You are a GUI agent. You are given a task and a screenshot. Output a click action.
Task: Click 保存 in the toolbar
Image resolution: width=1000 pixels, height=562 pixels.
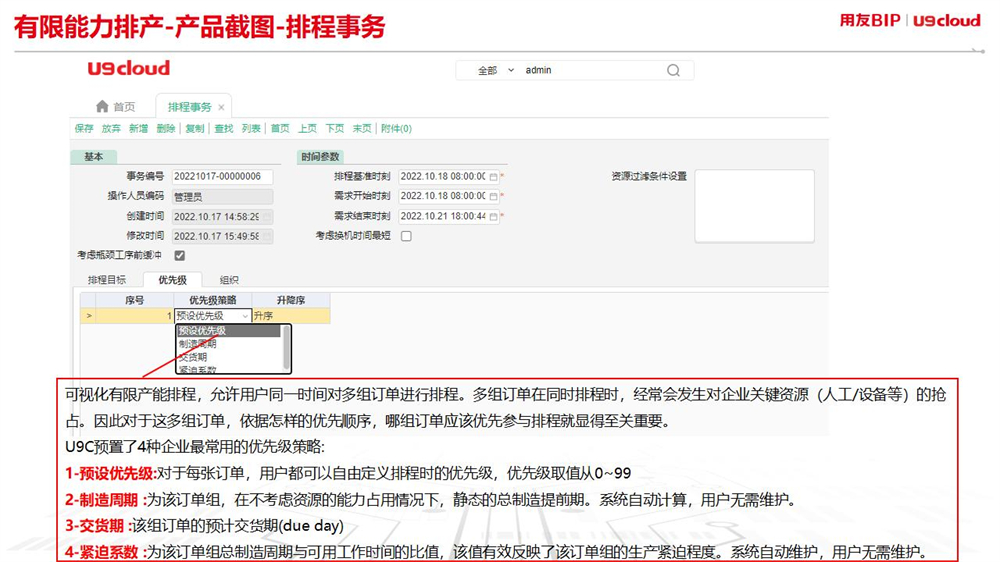84,129
